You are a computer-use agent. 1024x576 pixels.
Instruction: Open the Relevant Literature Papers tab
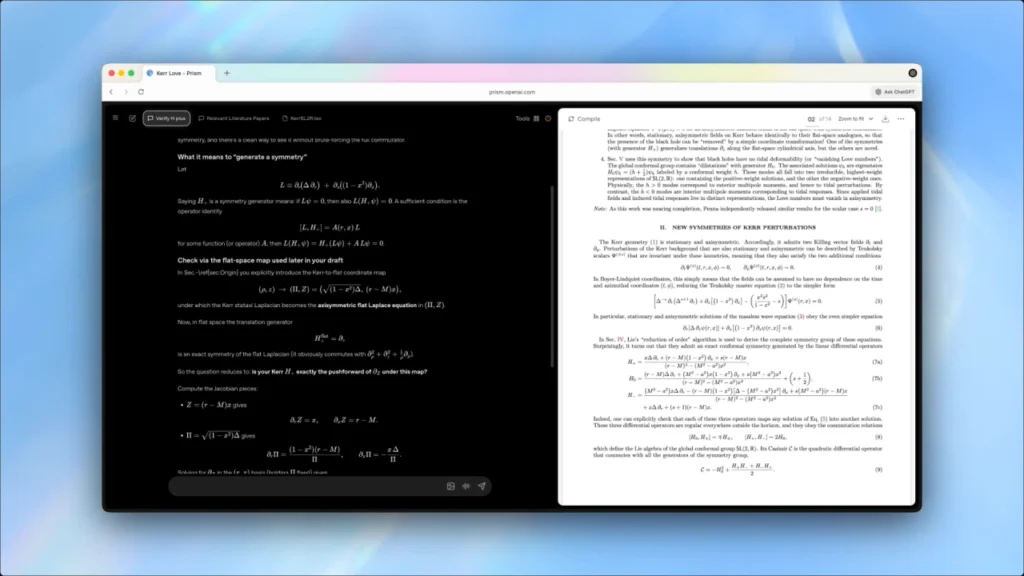click(234, 118)
